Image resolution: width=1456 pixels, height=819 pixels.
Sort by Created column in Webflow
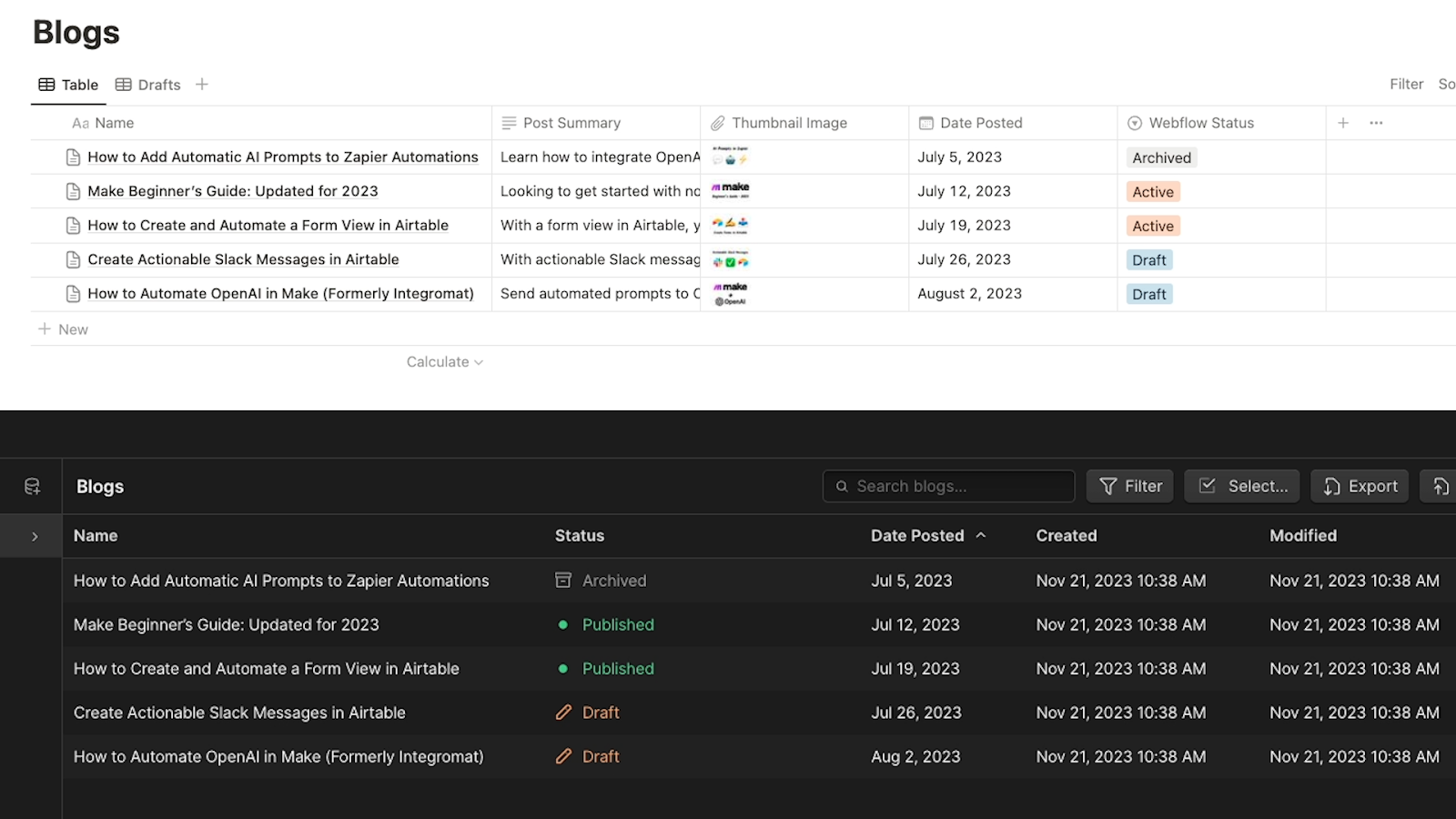point(1067,536)
